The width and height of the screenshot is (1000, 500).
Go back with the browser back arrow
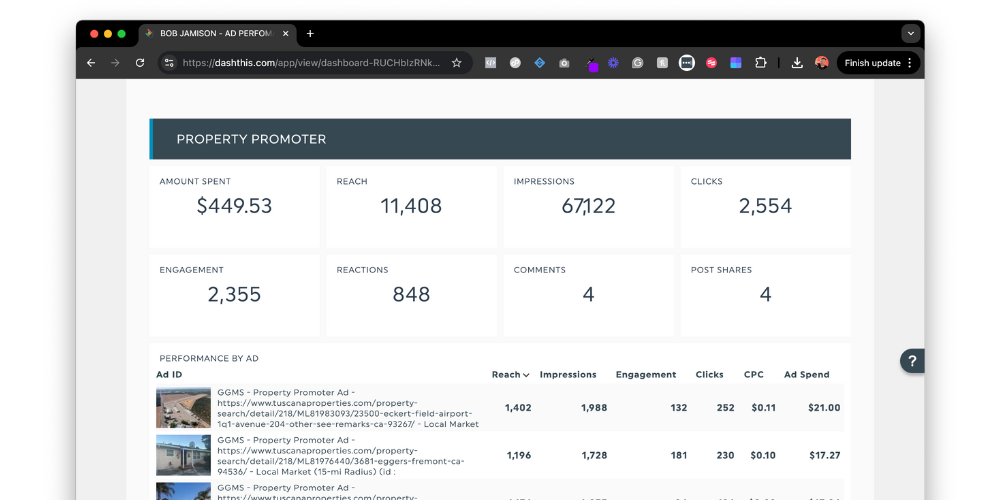point(91,63)
